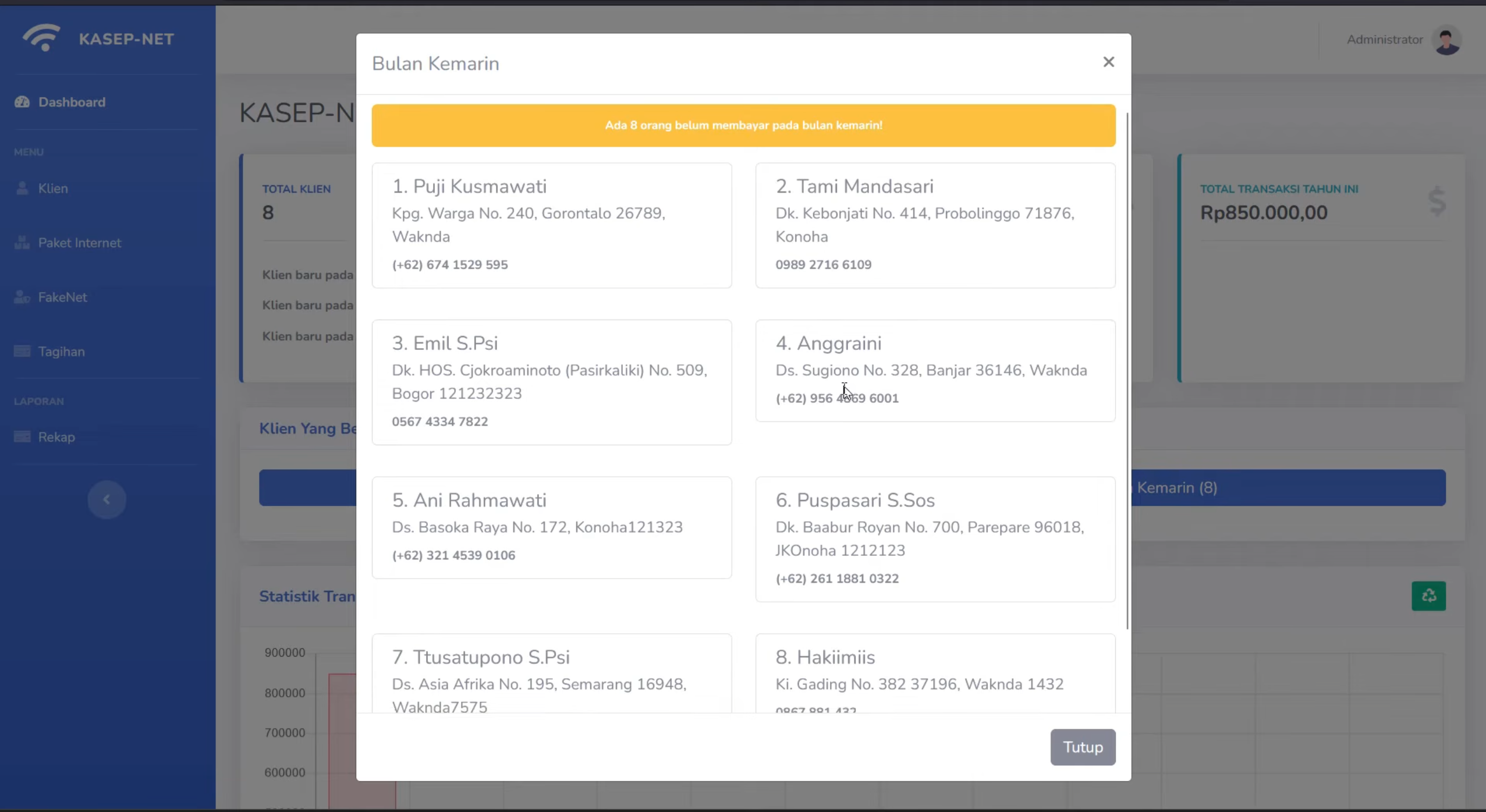Close the Bulan Kemarin modal with X
The image size is (1486, 812).
click(x=1108, y=62)
